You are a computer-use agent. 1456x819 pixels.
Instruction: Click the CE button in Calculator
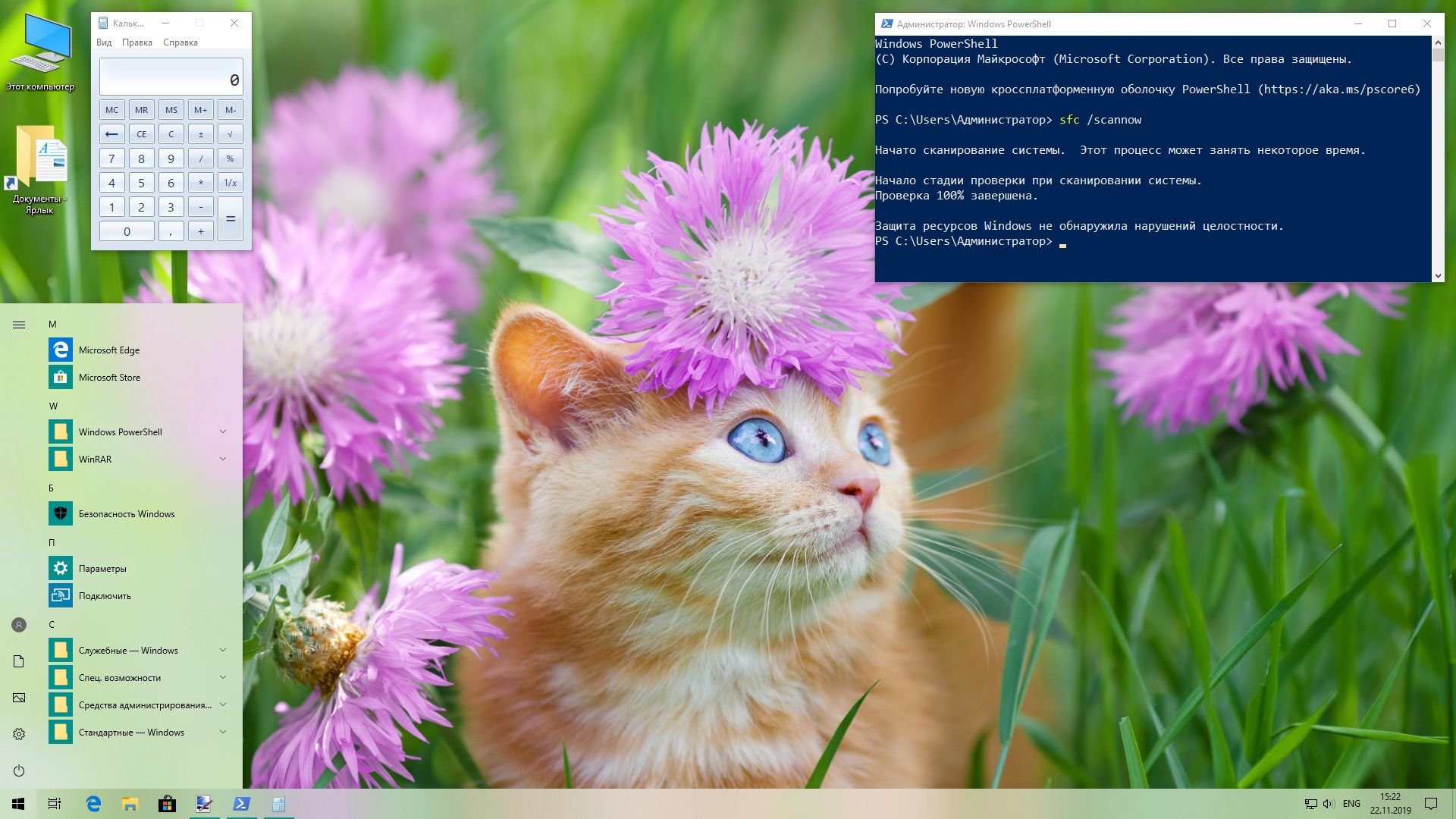141,134
